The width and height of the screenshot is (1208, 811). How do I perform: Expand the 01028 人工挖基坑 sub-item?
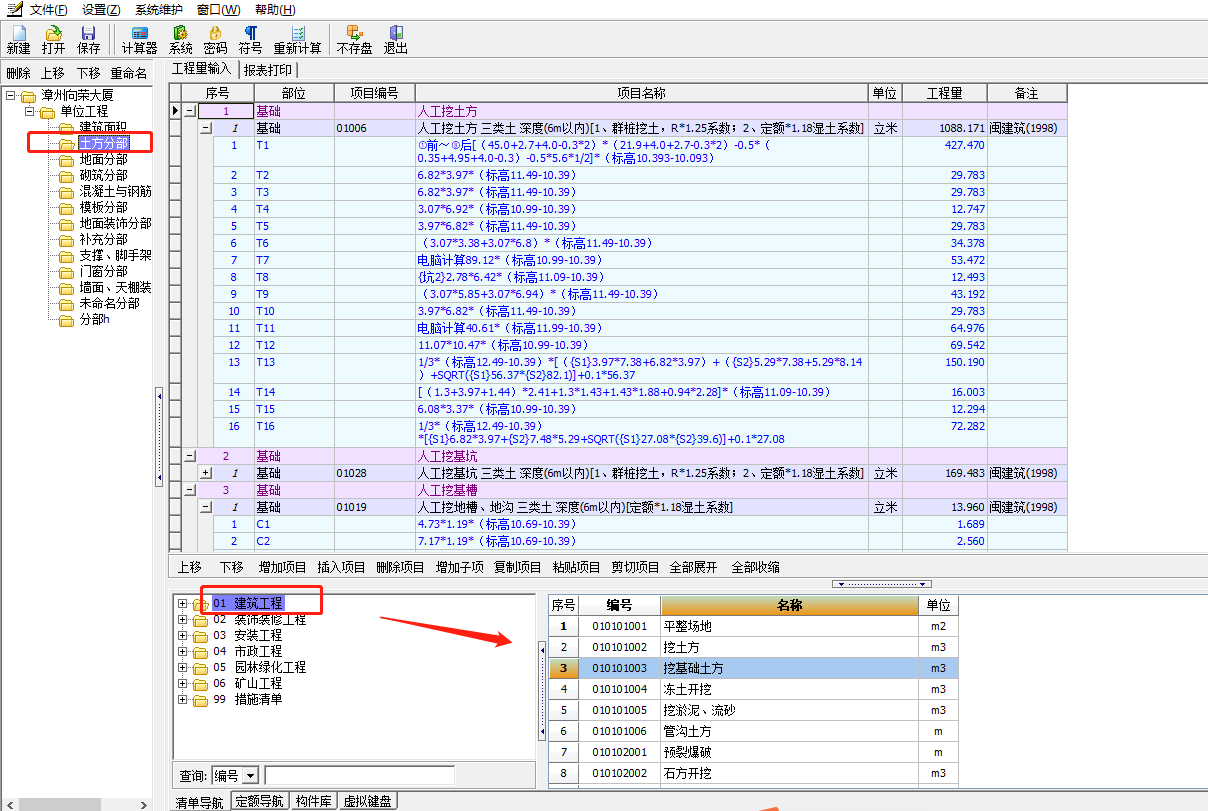point(206,473)
